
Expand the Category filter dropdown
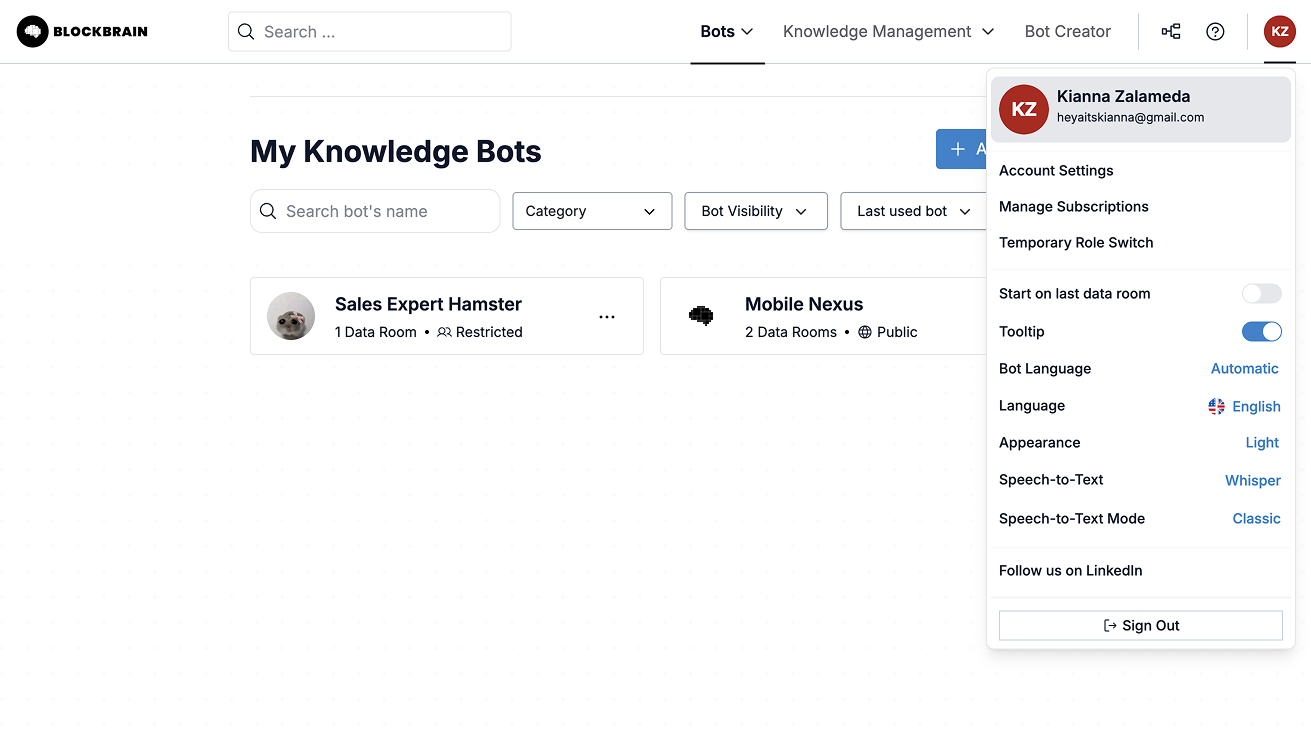(x=592, y=211)
